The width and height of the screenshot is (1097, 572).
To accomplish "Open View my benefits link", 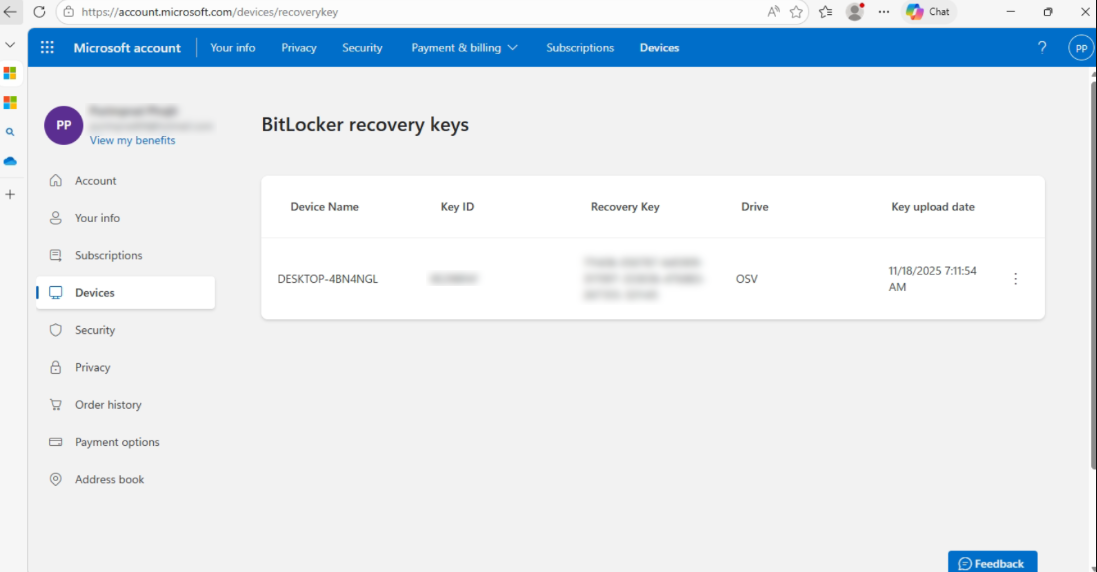I will pos(132,141).
